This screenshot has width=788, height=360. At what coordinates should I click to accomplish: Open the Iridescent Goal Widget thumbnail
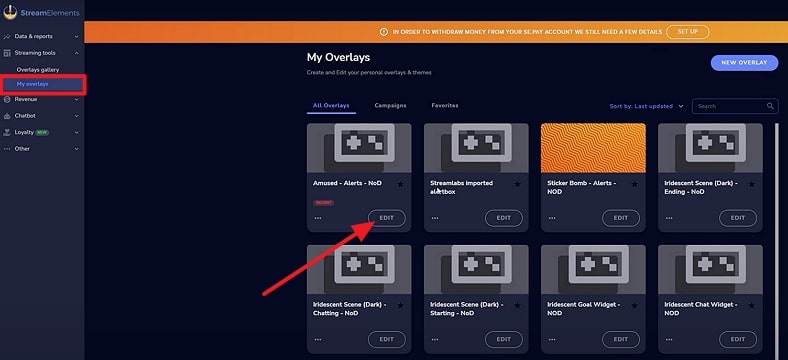(593, 269)
